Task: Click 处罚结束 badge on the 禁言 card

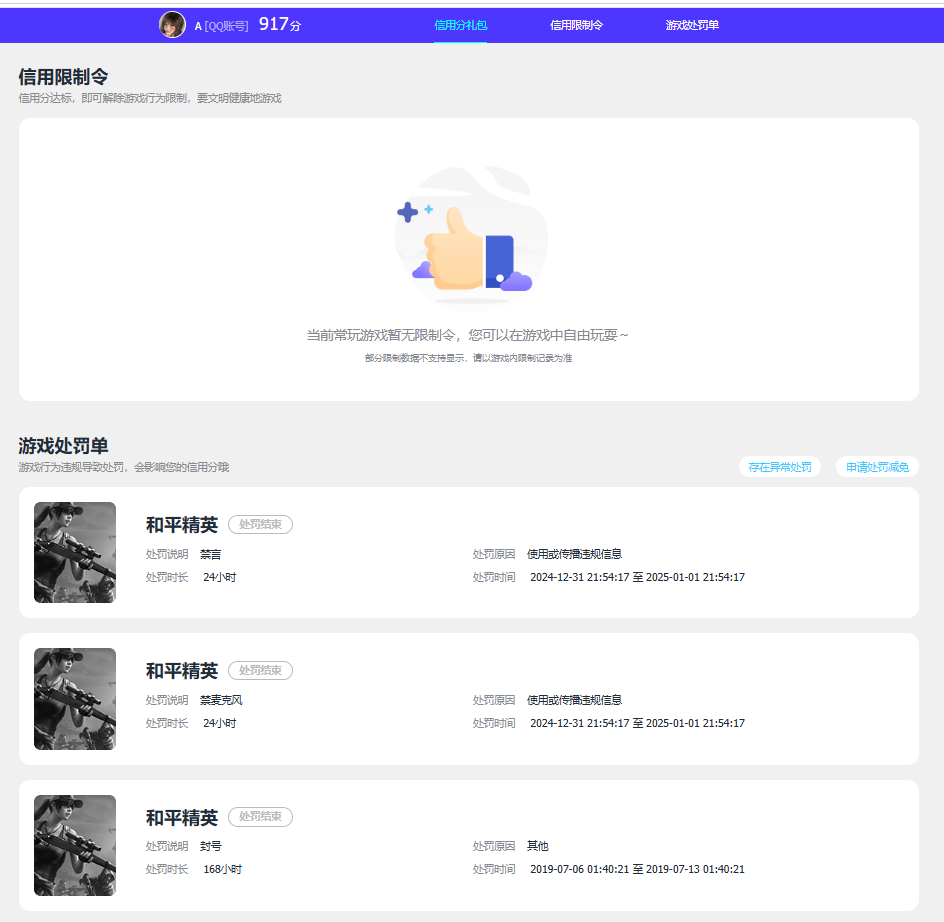Action: tap(260, 525)
